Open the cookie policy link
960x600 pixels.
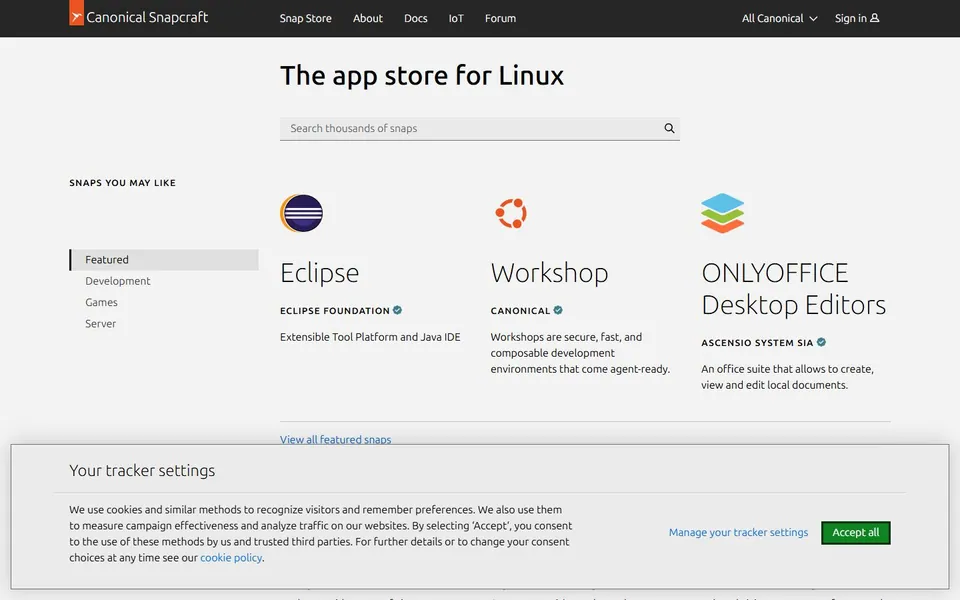(231, 558)
